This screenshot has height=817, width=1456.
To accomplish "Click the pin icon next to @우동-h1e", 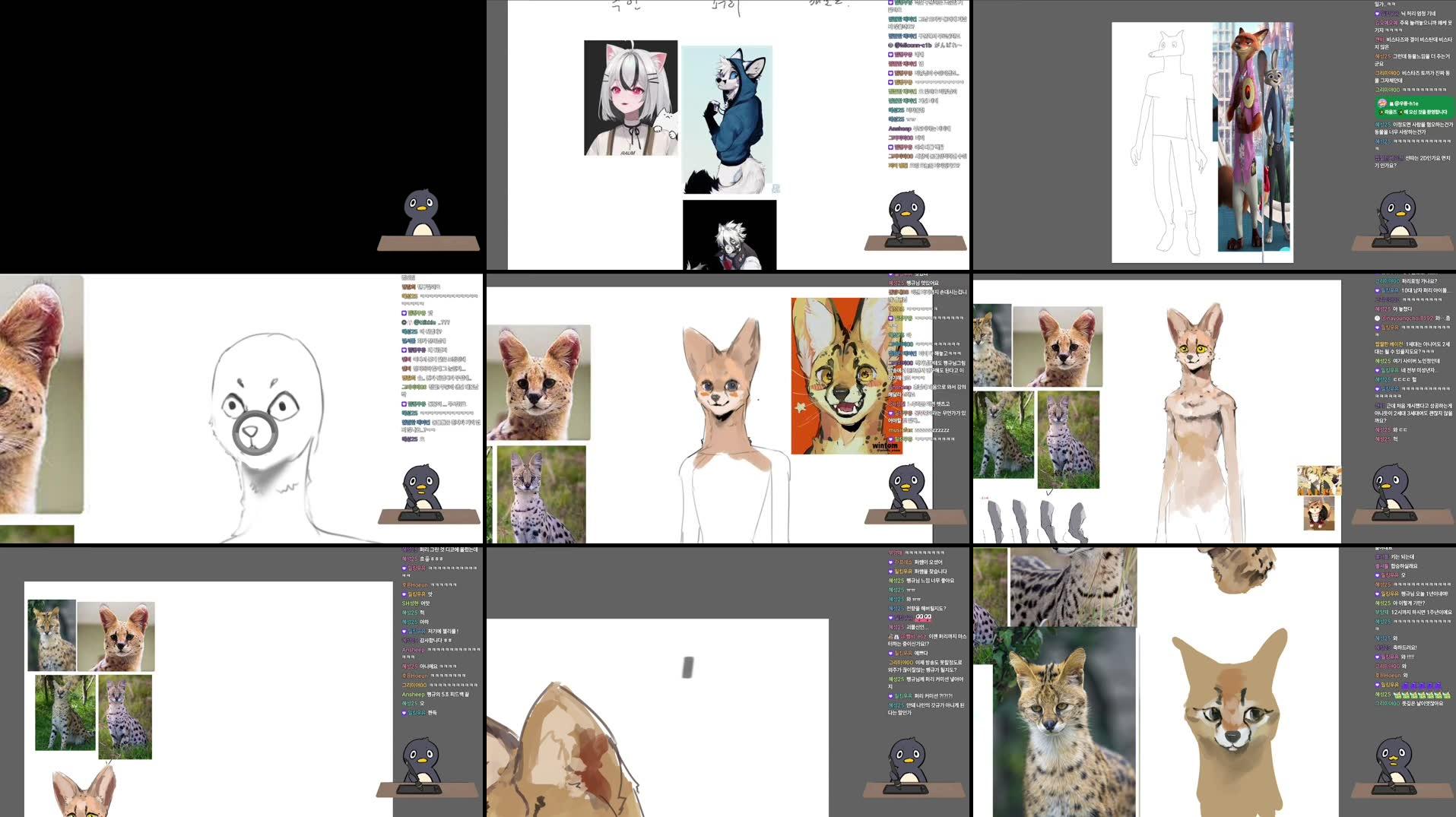I will tap(1391, 103).
